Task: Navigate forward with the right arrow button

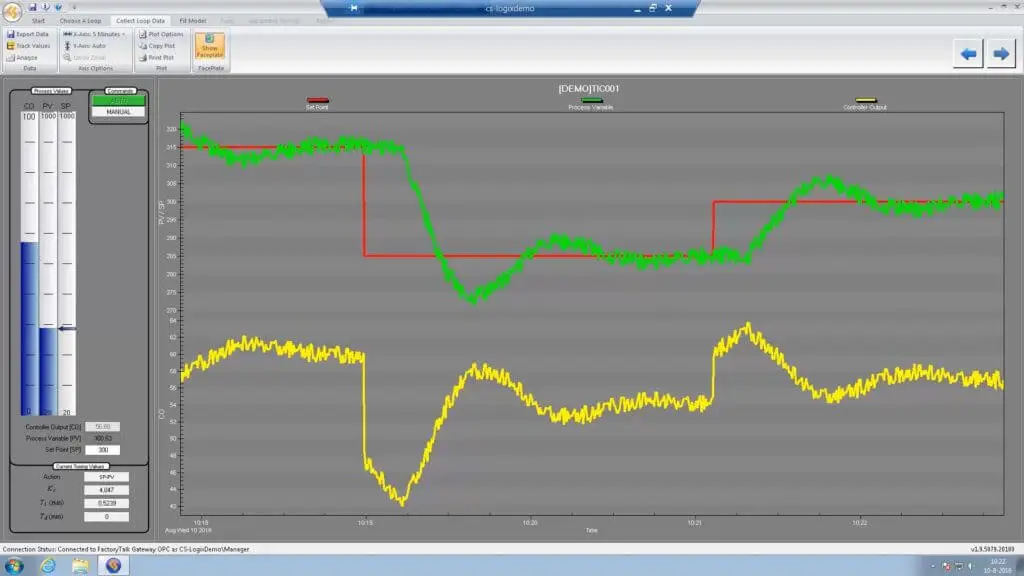Action: coord(1000,54)
